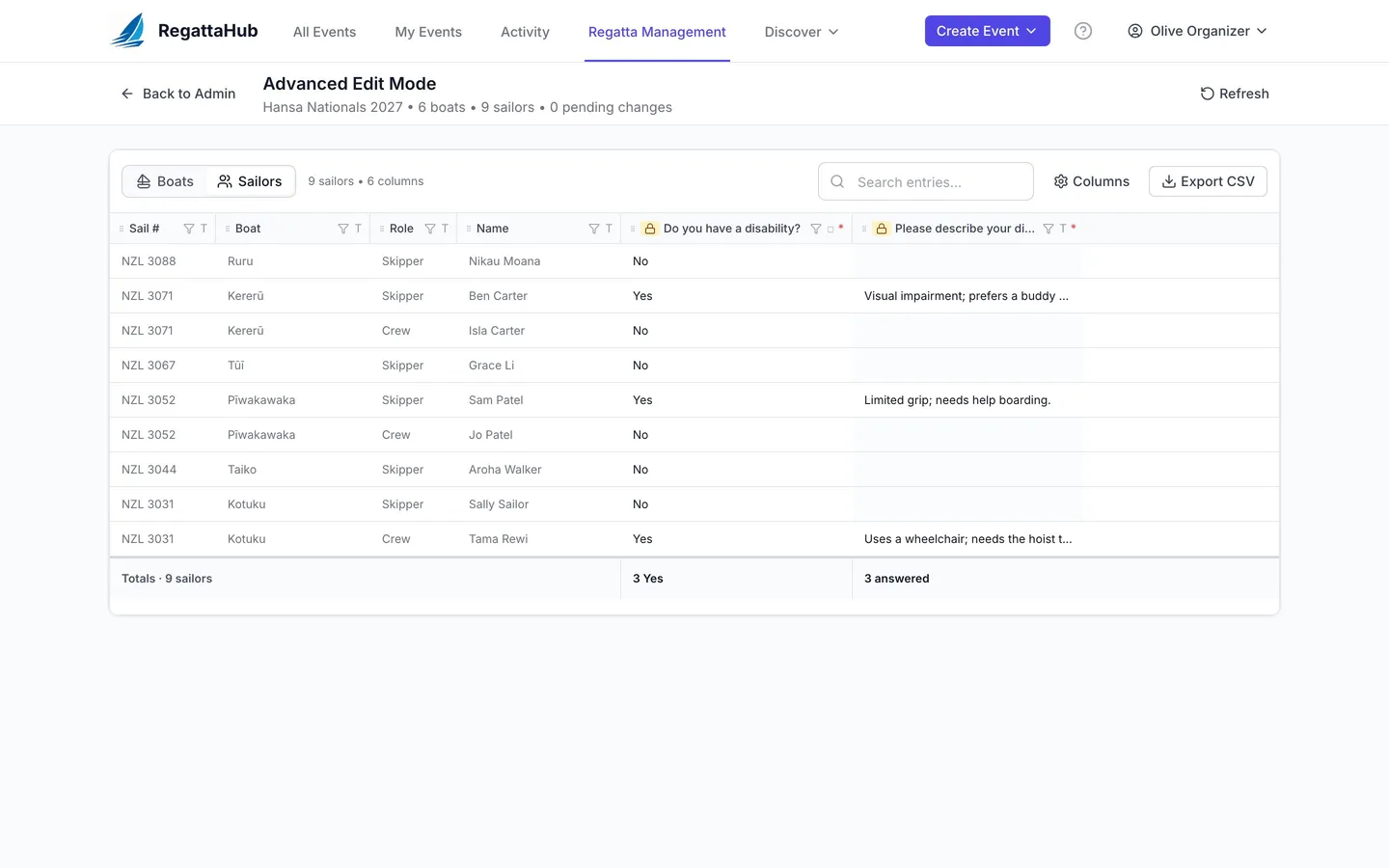Screen dimensions: 1389x868
Task: Filter the Role column
Action: click(430, 229)
